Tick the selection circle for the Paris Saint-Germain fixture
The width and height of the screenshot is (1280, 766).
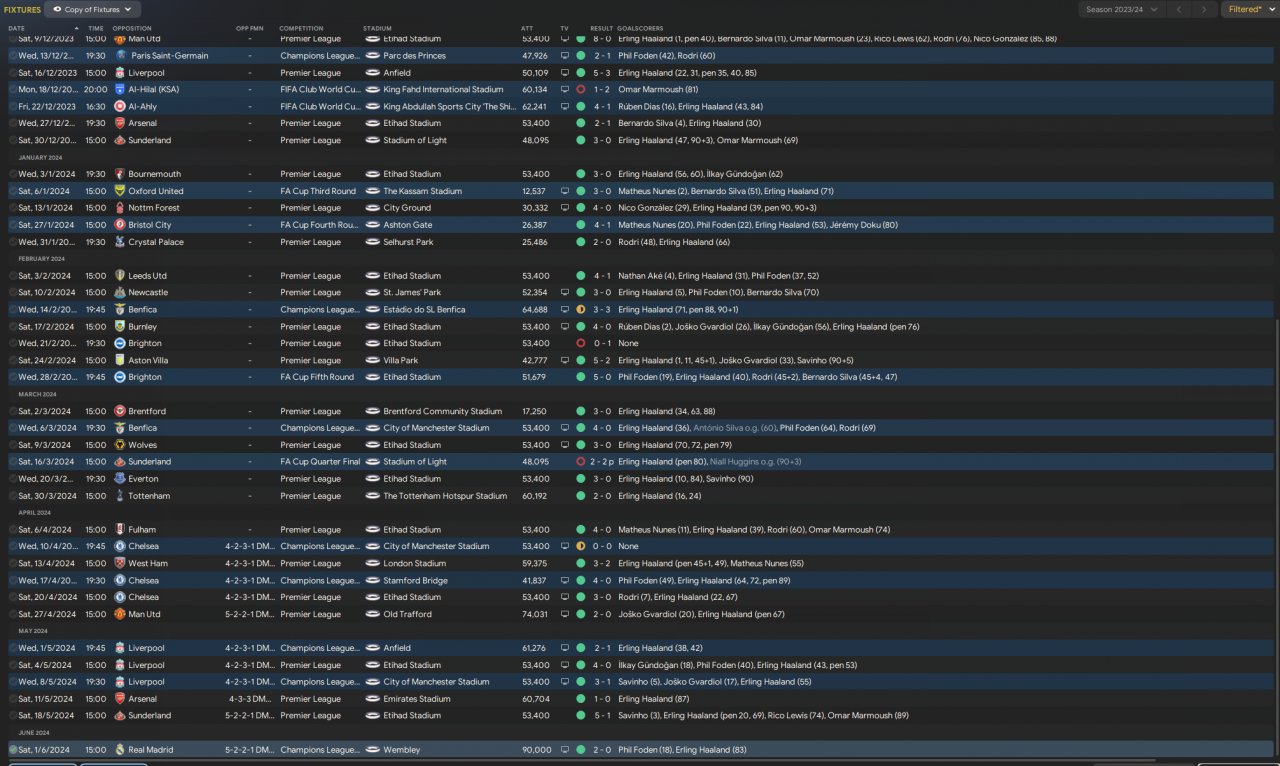pyautogui.click(x=13, y=56)
